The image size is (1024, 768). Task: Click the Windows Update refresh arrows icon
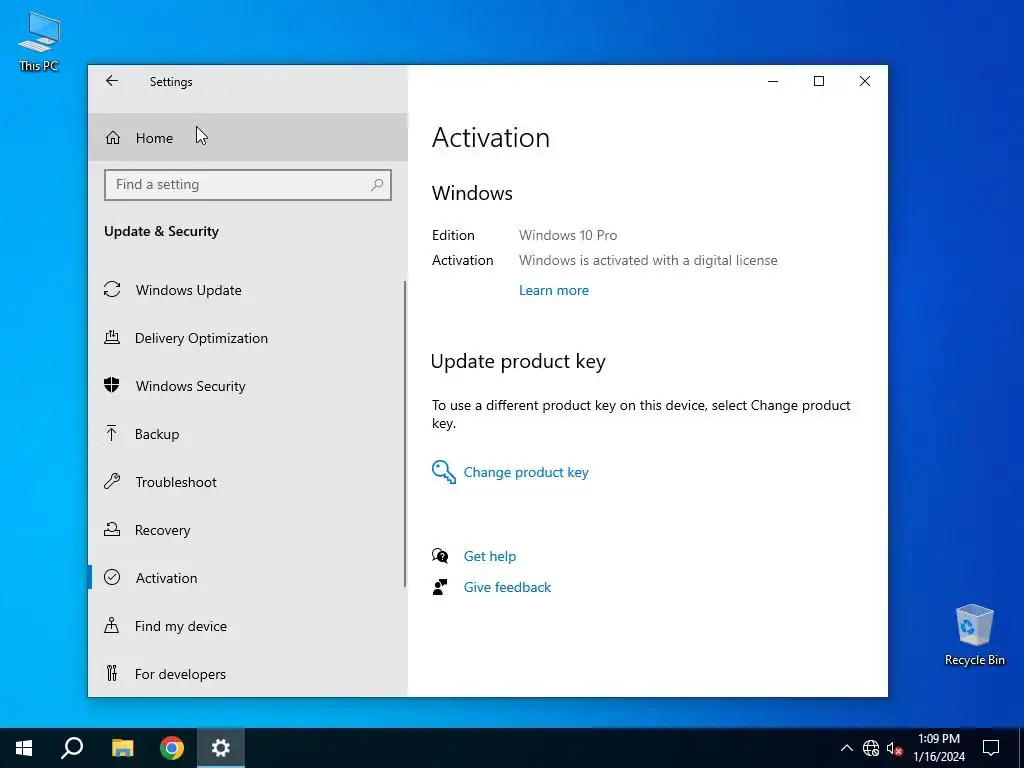pos(112,289)
